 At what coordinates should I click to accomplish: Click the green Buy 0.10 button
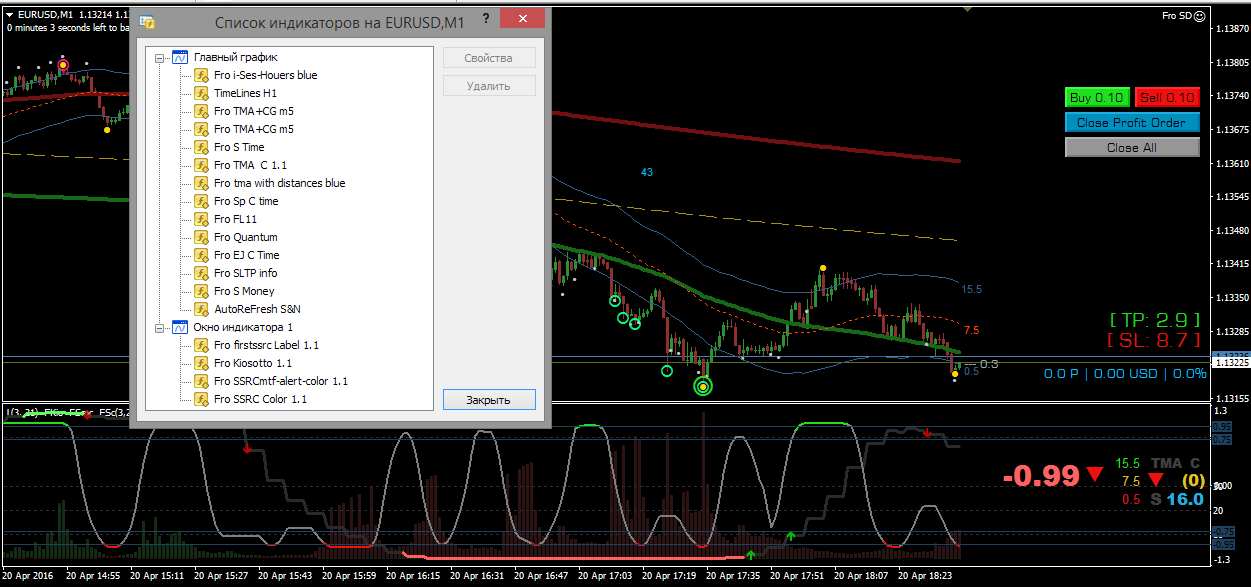[x=1097, y=97]
